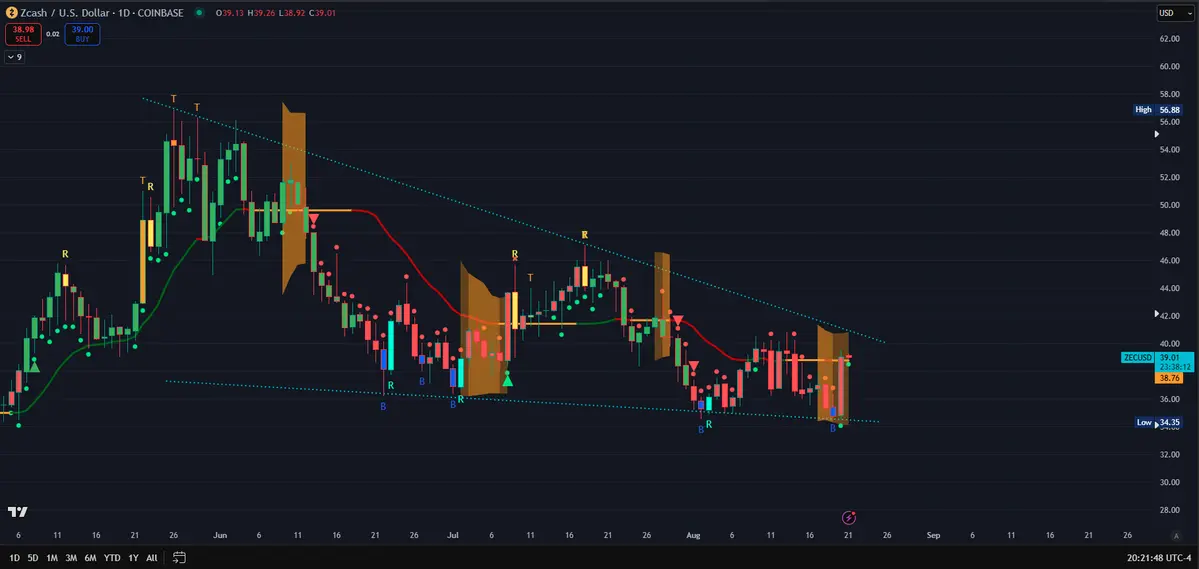1199x569 pixels.
Task: Select the 3M time range
Action: pos(71,558)
